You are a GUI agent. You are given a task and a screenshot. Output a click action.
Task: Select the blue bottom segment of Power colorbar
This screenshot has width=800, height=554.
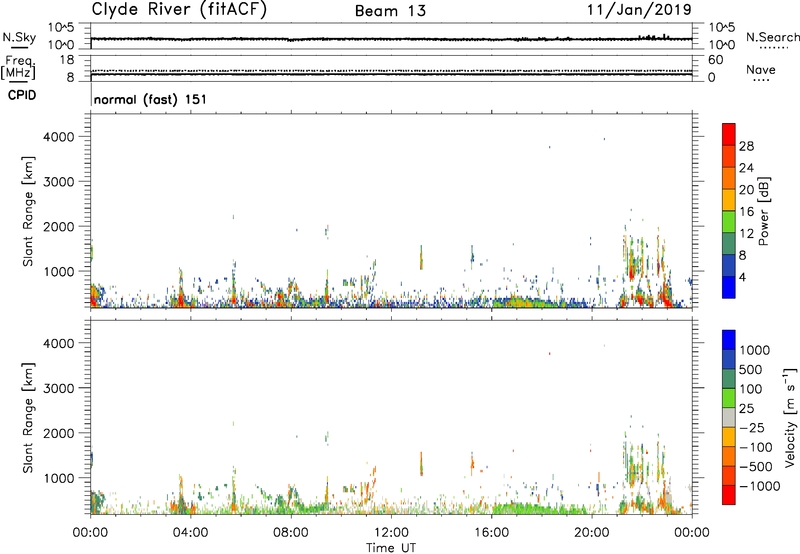tap(729, 287)
